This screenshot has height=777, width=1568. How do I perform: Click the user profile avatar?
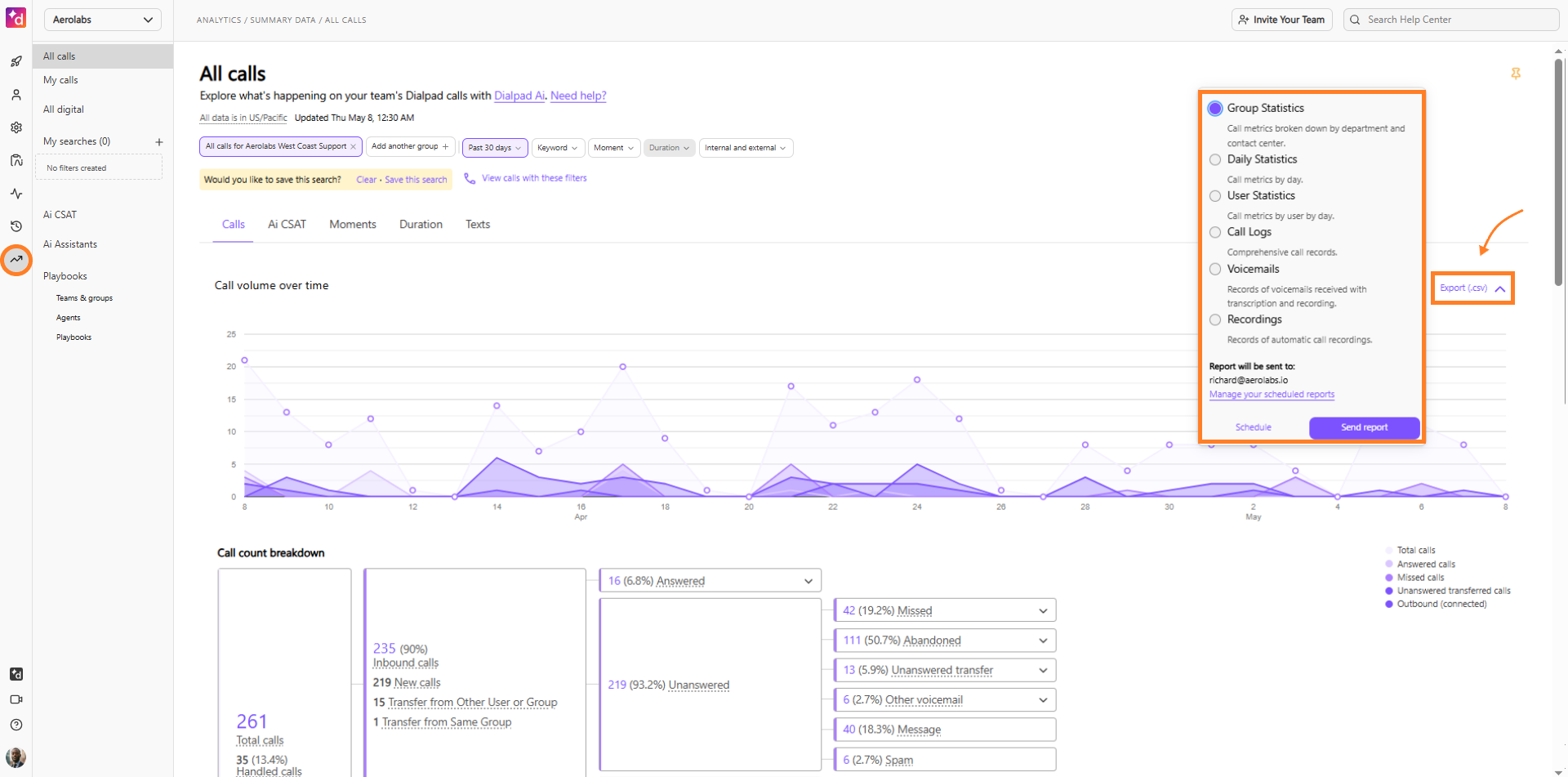coord(16,757)
